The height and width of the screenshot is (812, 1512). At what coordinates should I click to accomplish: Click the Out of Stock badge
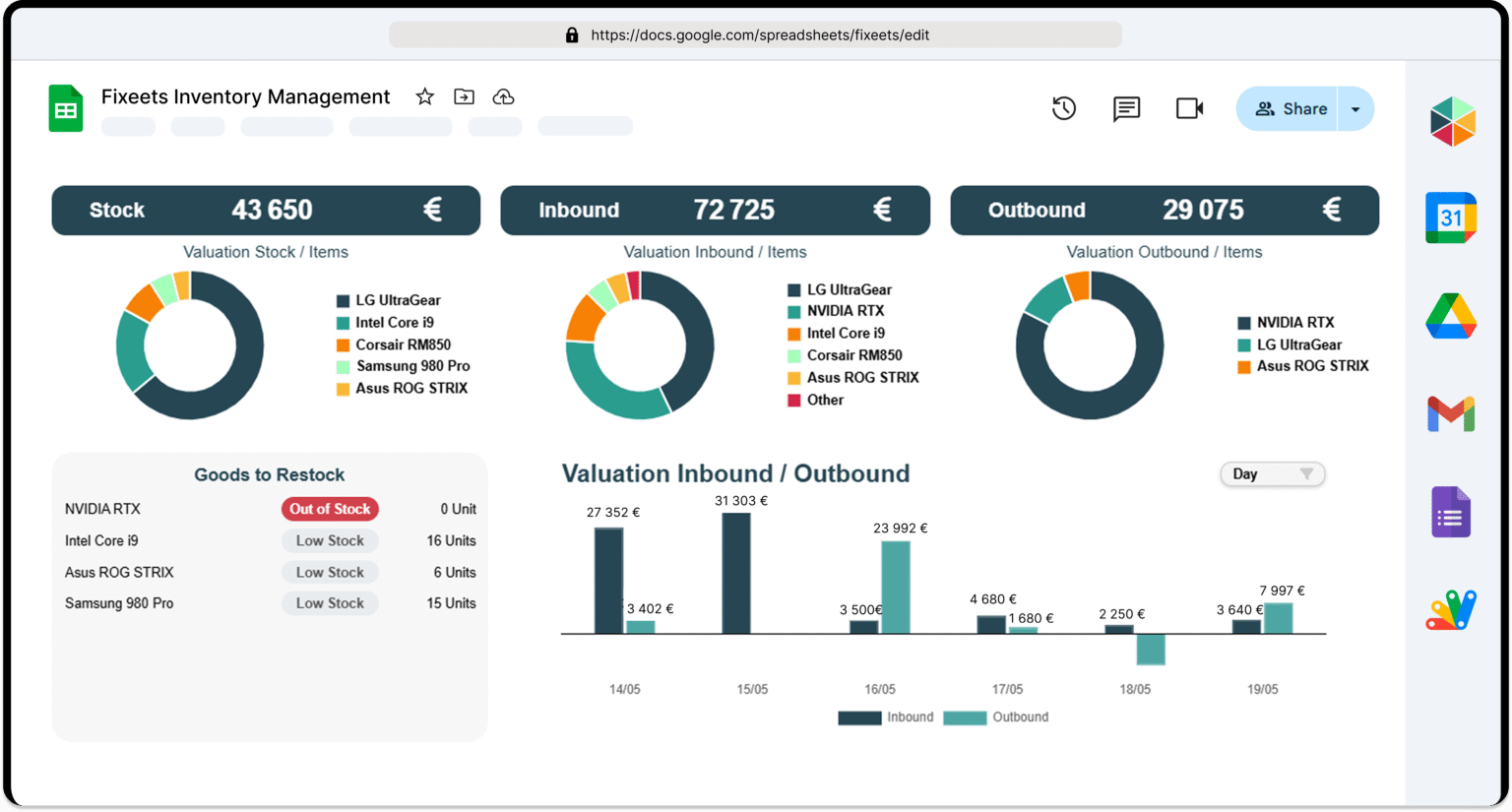pos(330,509)
